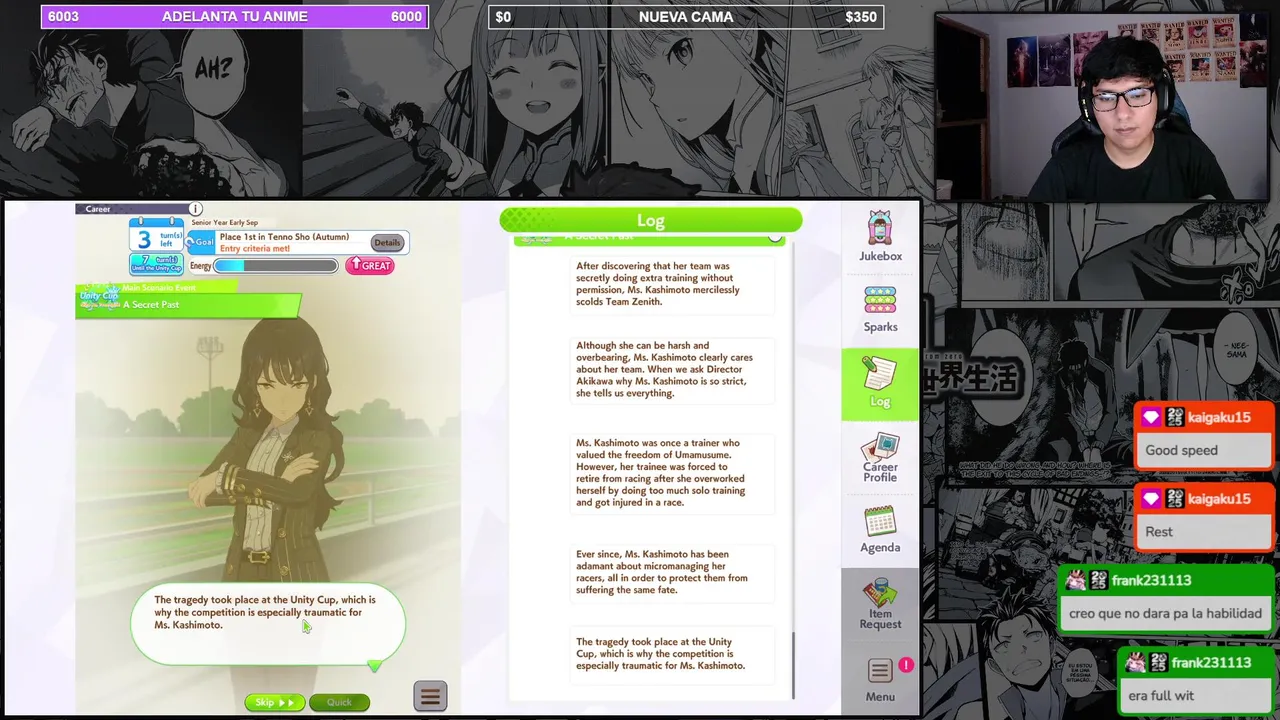Open the Career Profile panel
Screen dimensions: 1280x720
point(880,458)
